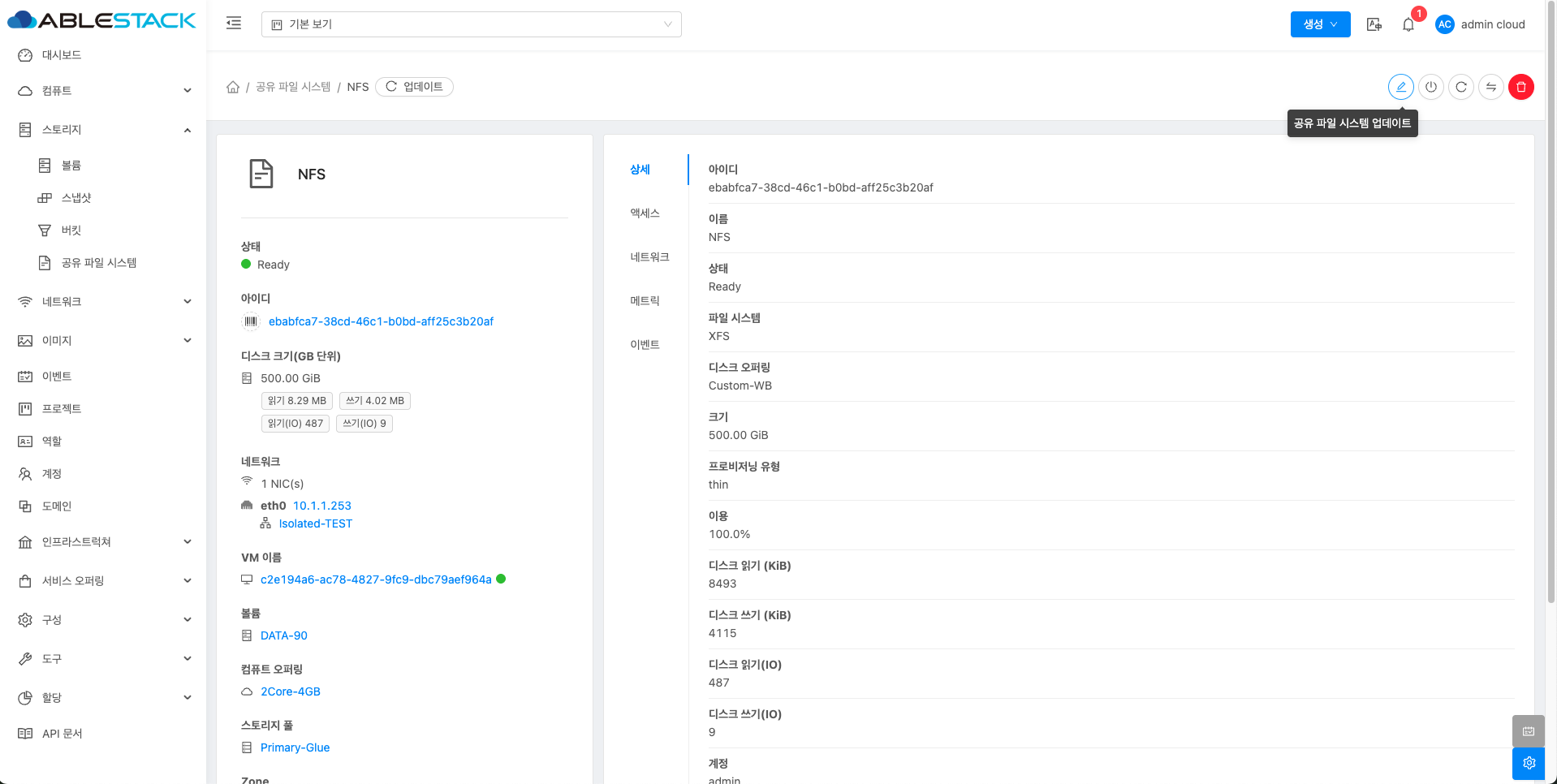Click the restart circular arrow icon
The height and width of the screenshot is (784, 1557).
(1460, 87)
